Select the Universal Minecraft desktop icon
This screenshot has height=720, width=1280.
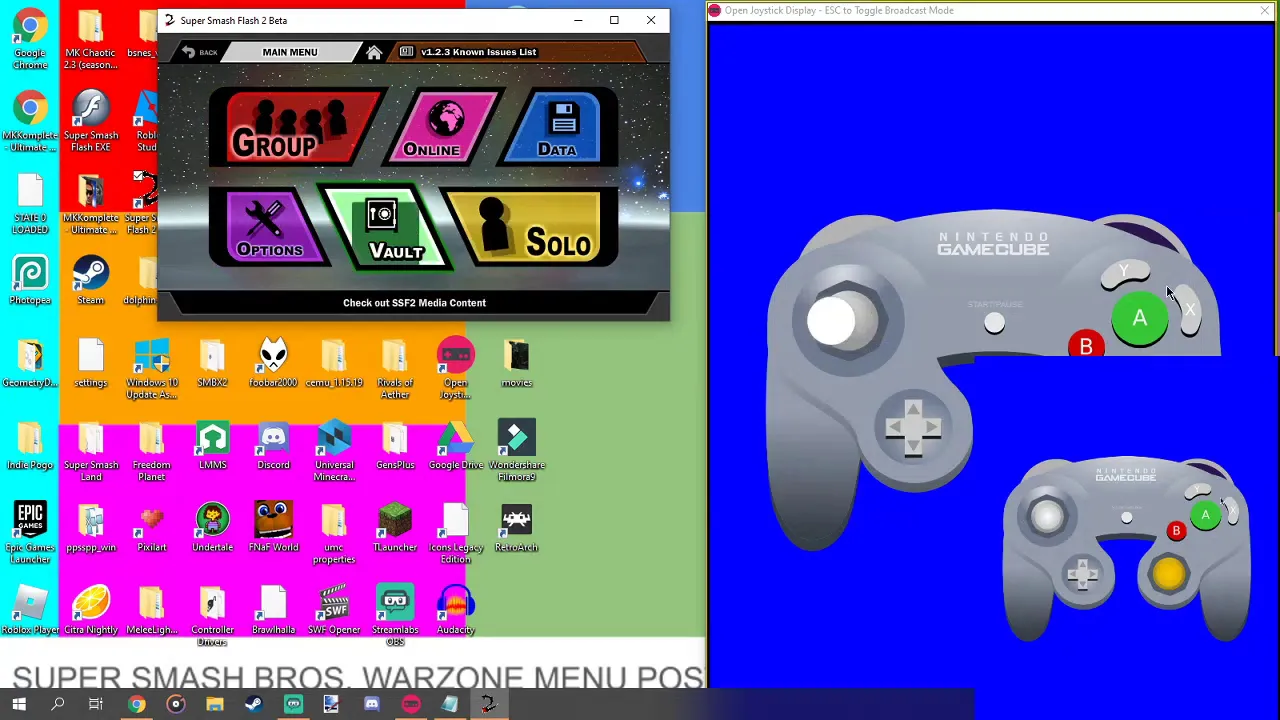[x=334, y=452]
